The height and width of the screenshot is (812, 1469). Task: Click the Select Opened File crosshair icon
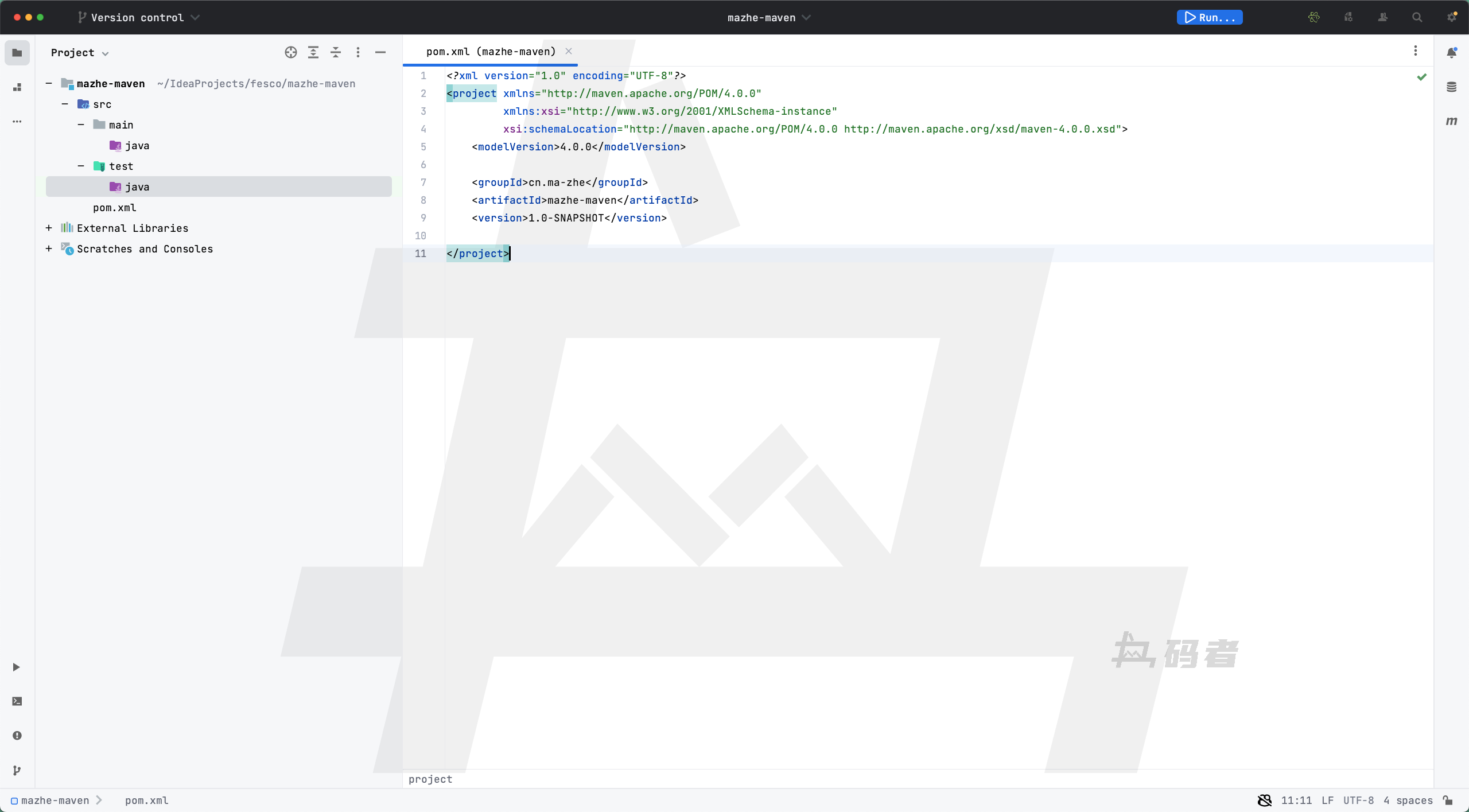pyautogui.click(x=291, y=53)
